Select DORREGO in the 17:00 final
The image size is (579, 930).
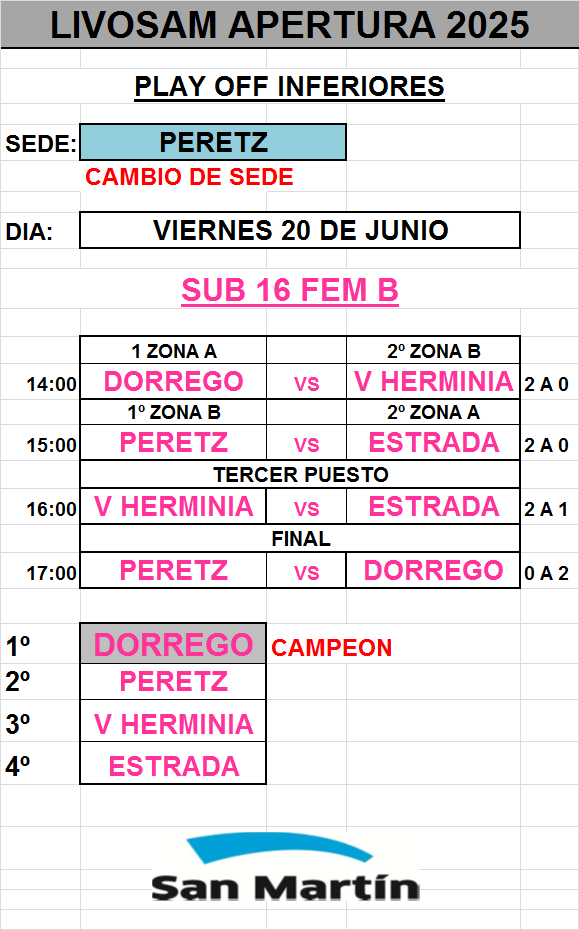click(x=434, y=571)
